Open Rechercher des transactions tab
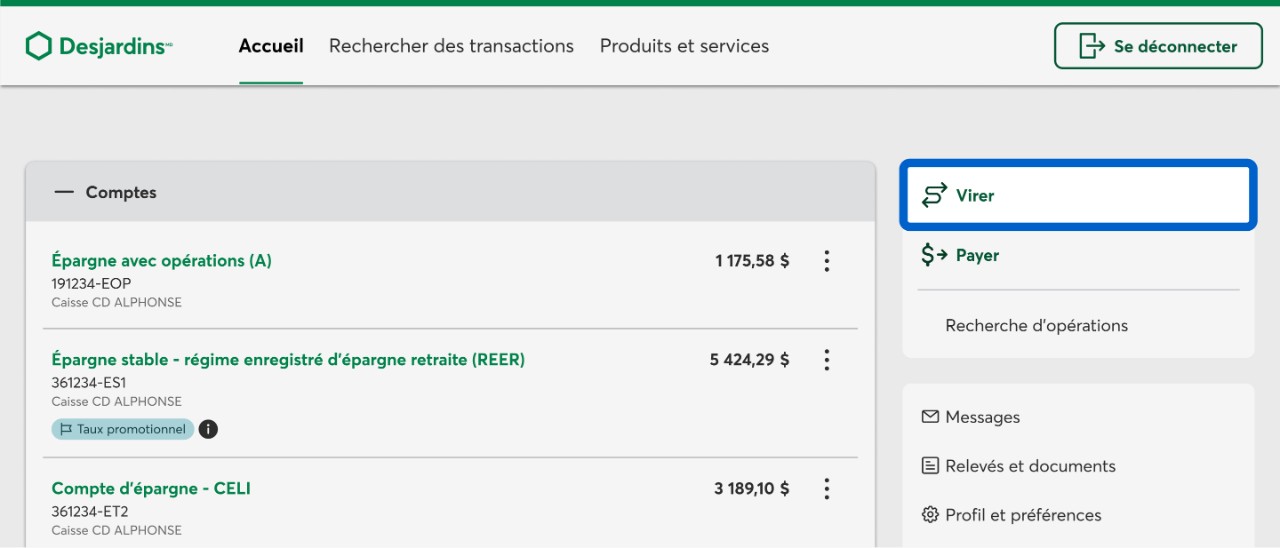 pos(451,46)
